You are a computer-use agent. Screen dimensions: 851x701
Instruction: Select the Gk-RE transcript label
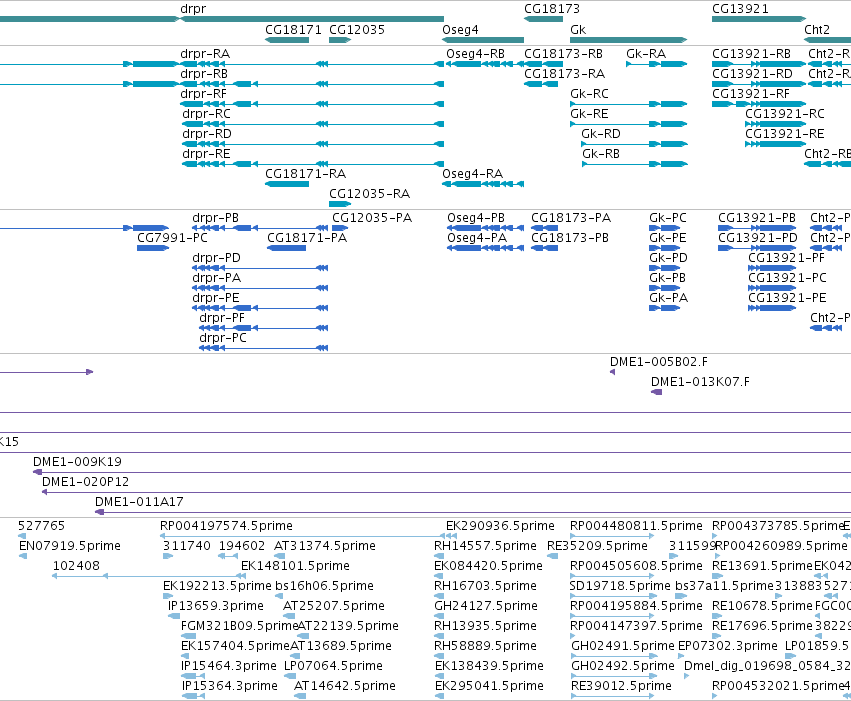point(589,114)
